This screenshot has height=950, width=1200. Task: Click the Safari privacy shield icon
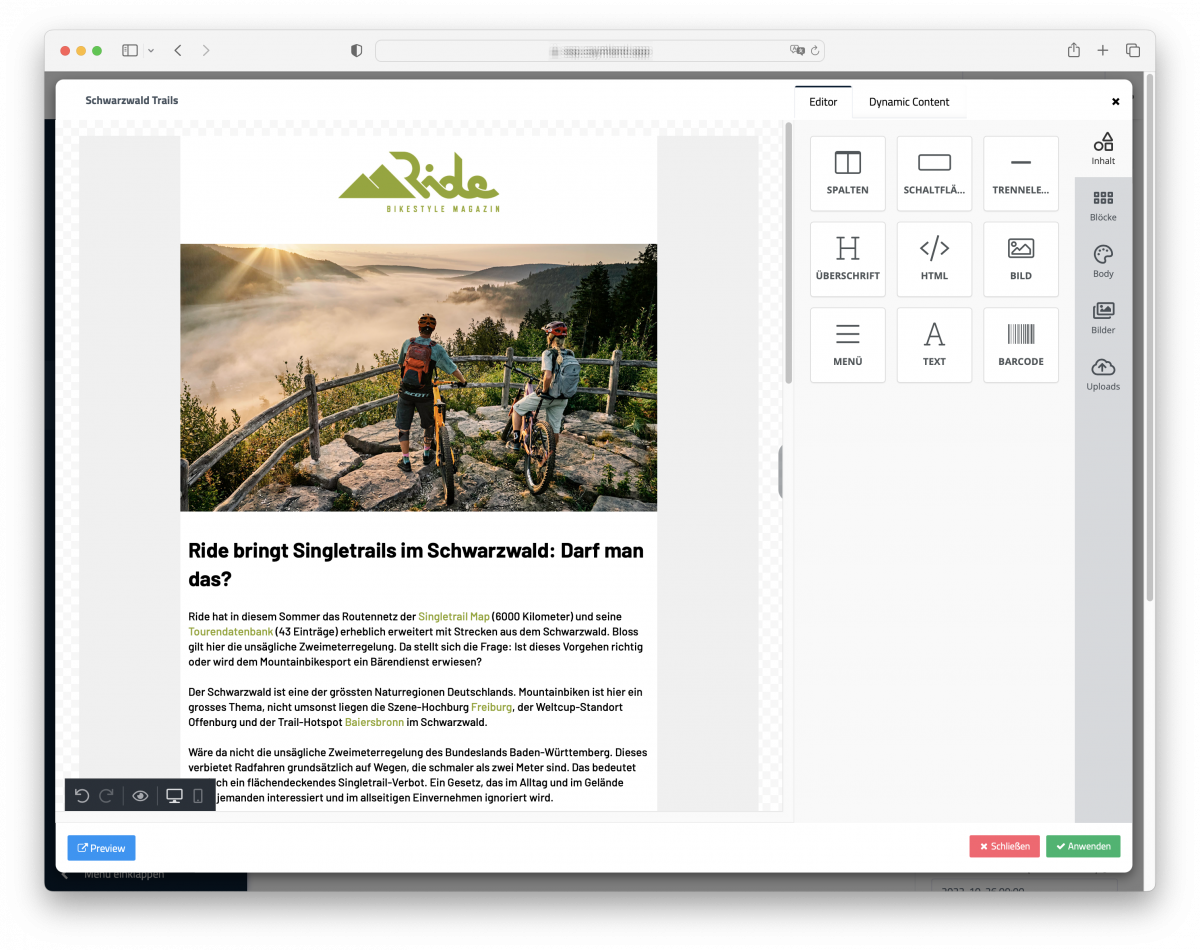tap(356, 50)
